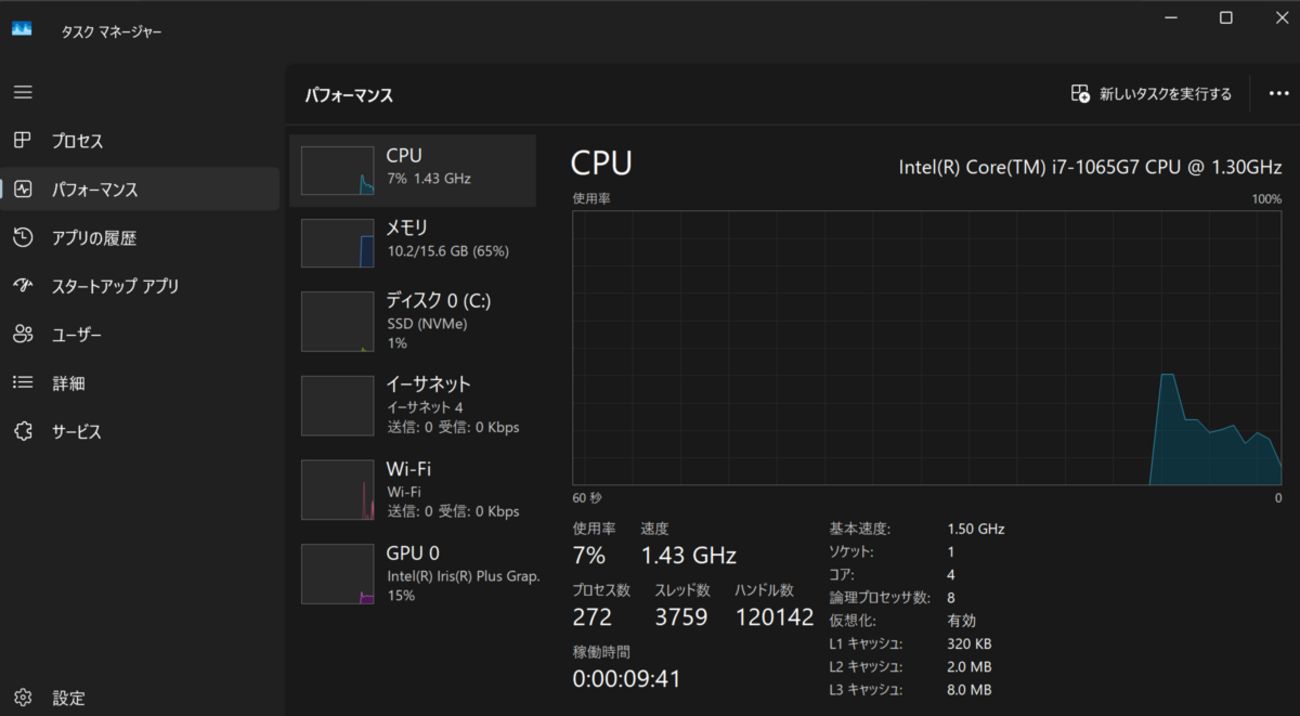Screen dimensions: 1300x716
Task: Click the Task Manager app icon in title bar
Action: pos(22,30)
